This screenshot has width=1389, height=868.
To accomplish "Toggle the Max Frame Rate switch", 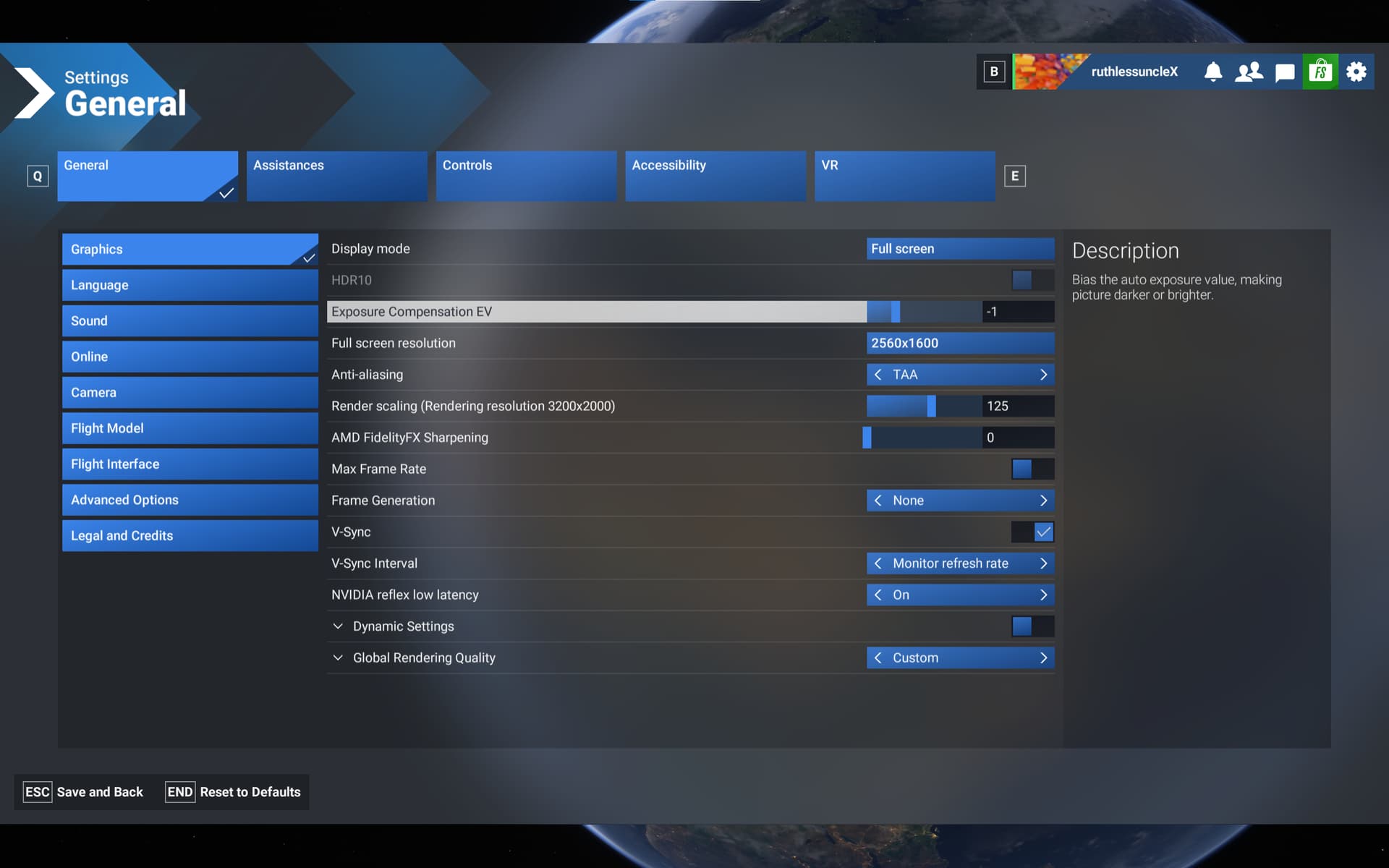I will click(1032, 469).
